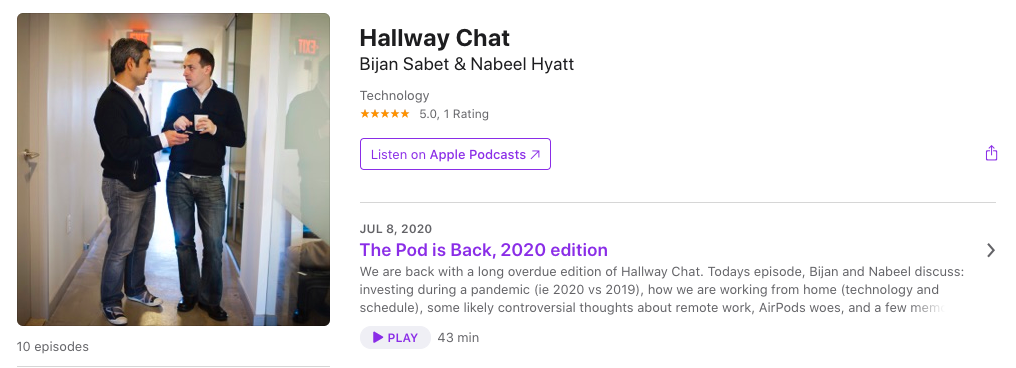Expand episode details with right chevron

pos(990,250)
